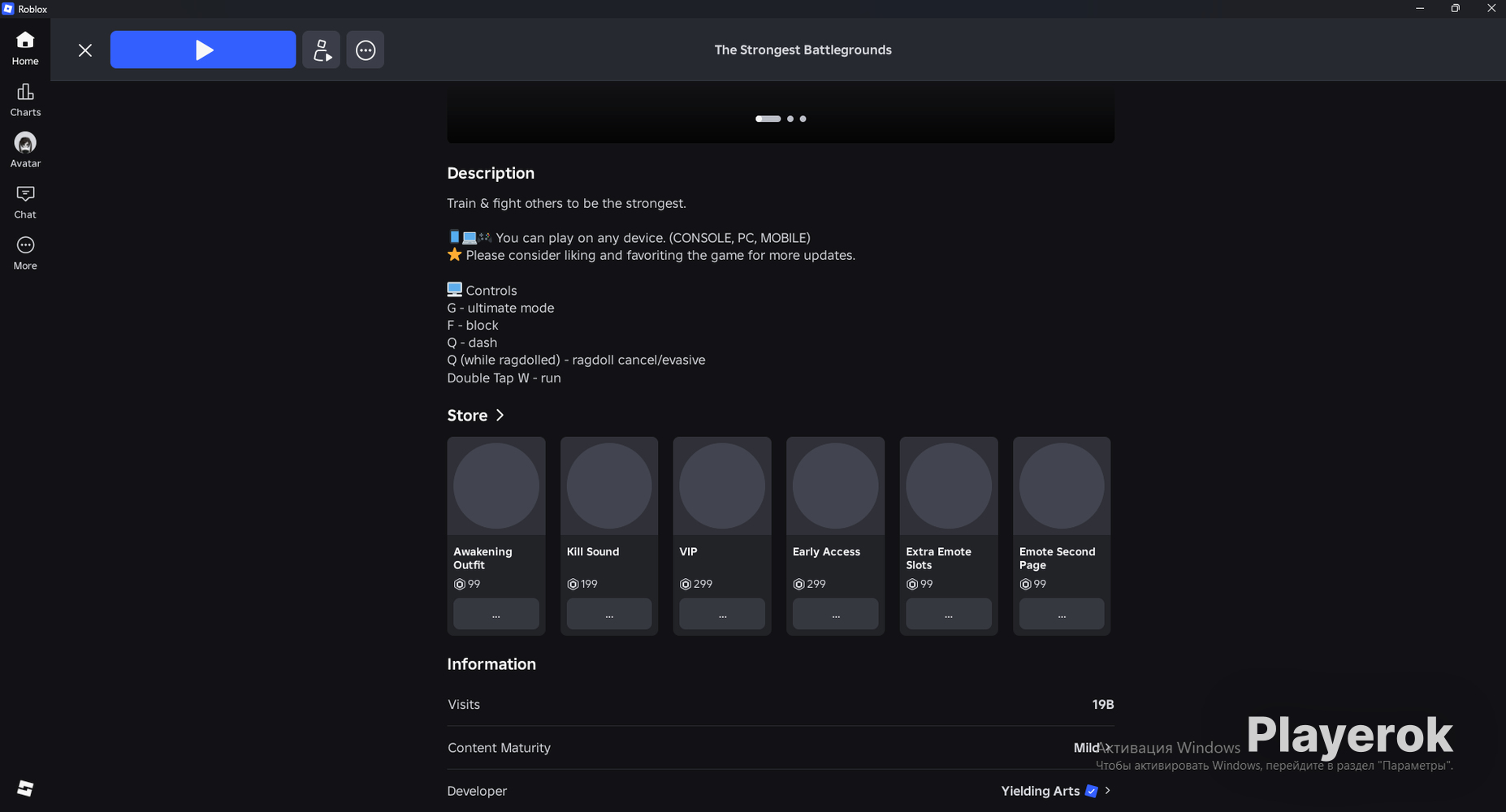
Task: Select the third carousel dot
Action: point(803,119)
